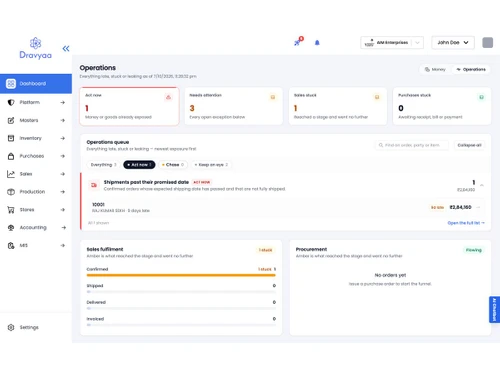Select the Keep an eye filter chip

point(211,165)
